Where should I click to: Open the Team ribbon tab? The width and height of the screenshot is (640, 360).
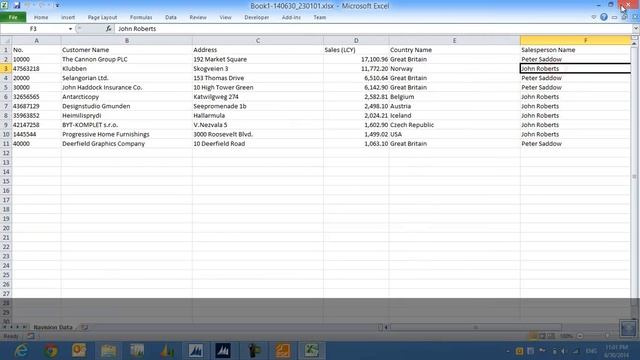(x=320, y=17)
